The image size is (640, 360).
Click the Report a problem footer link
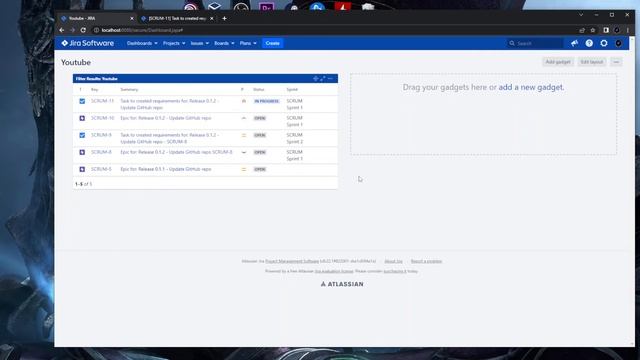tap(426, 261)
